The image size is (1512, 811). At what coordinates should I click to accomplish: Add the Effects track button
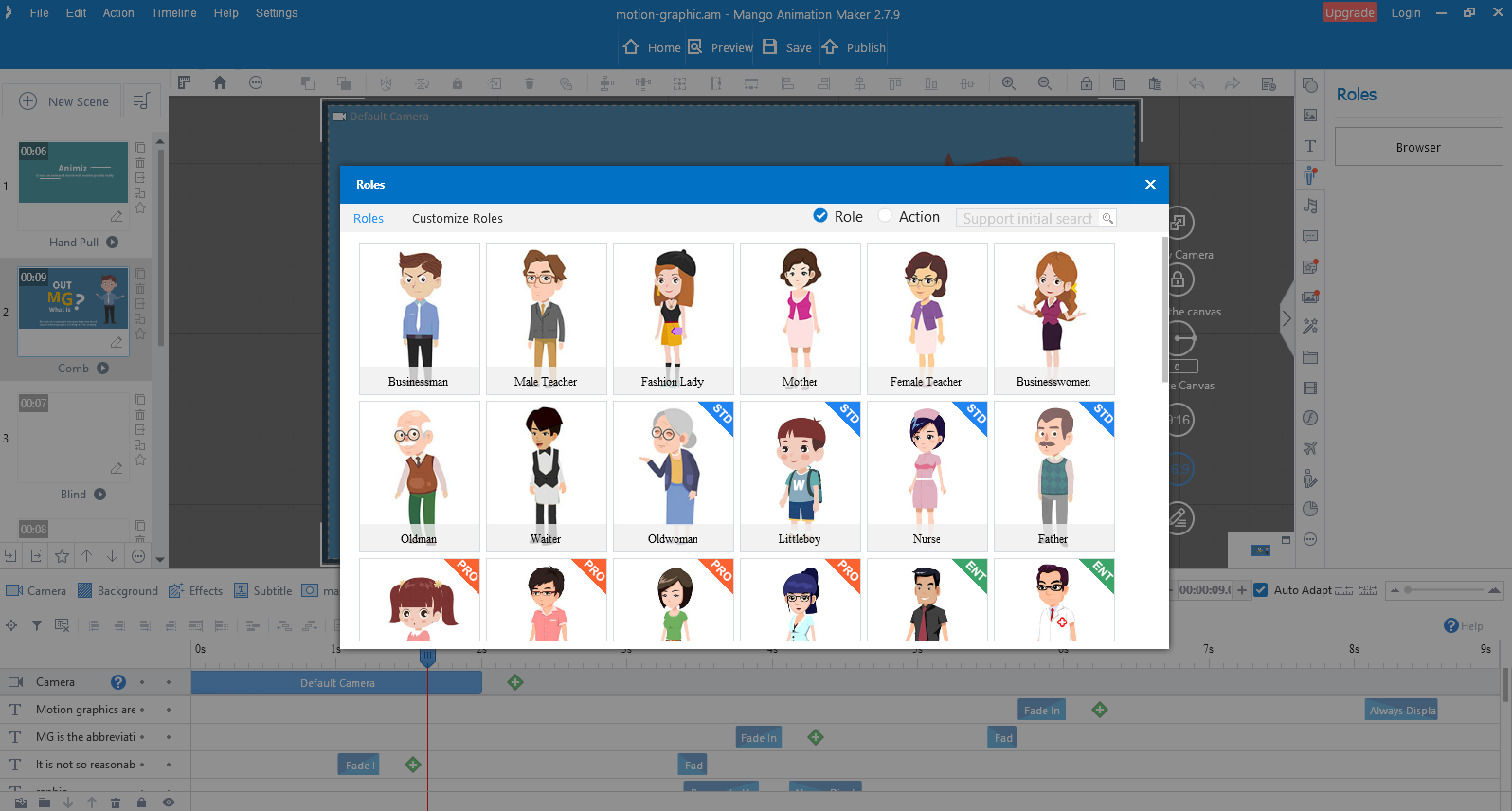195,590
